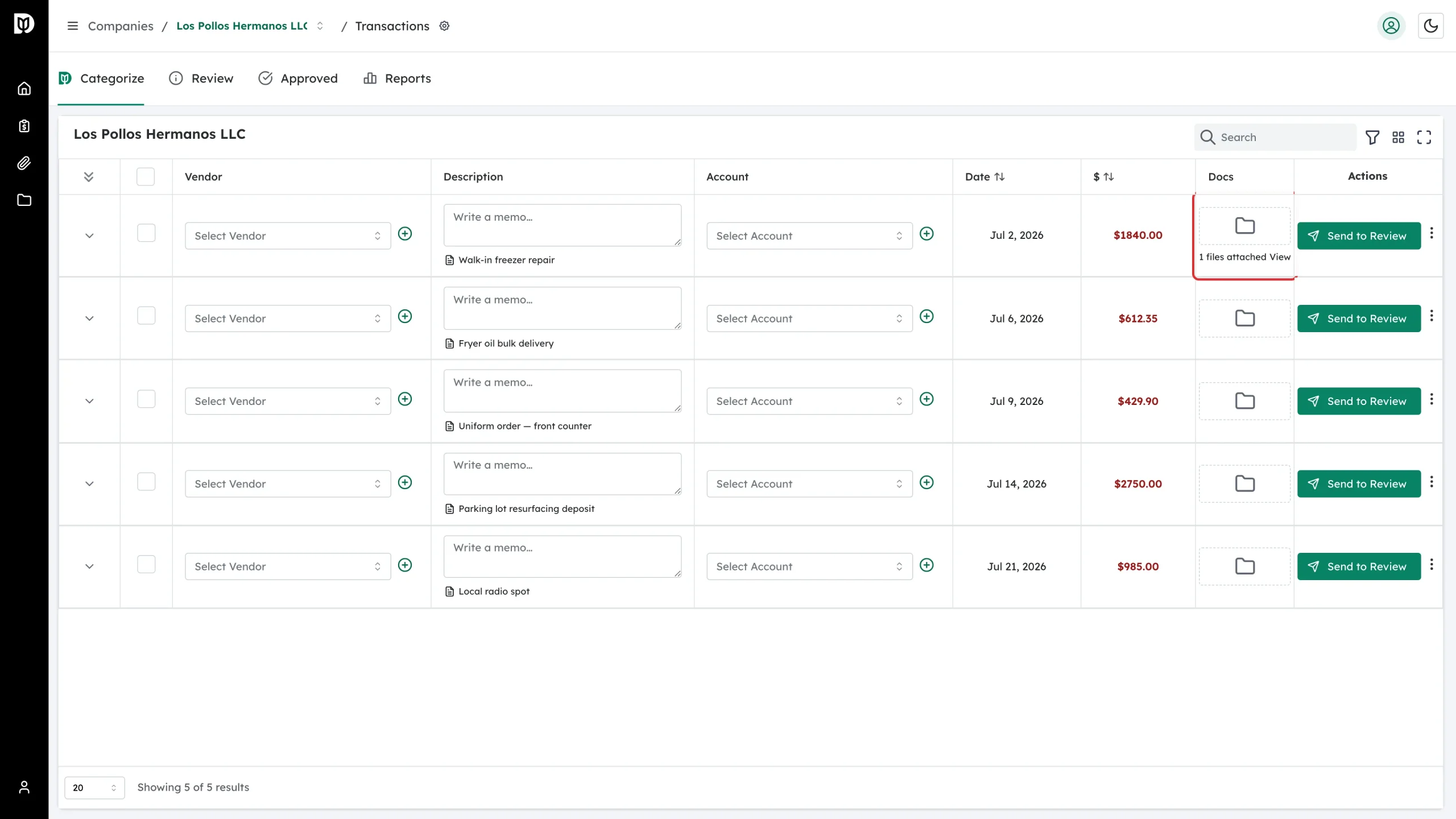Click View link for attached files

1280,257
